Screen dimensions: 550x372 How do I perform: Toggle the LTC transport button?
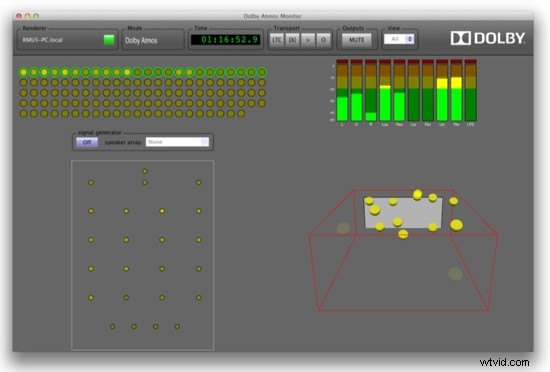[277, 40]
